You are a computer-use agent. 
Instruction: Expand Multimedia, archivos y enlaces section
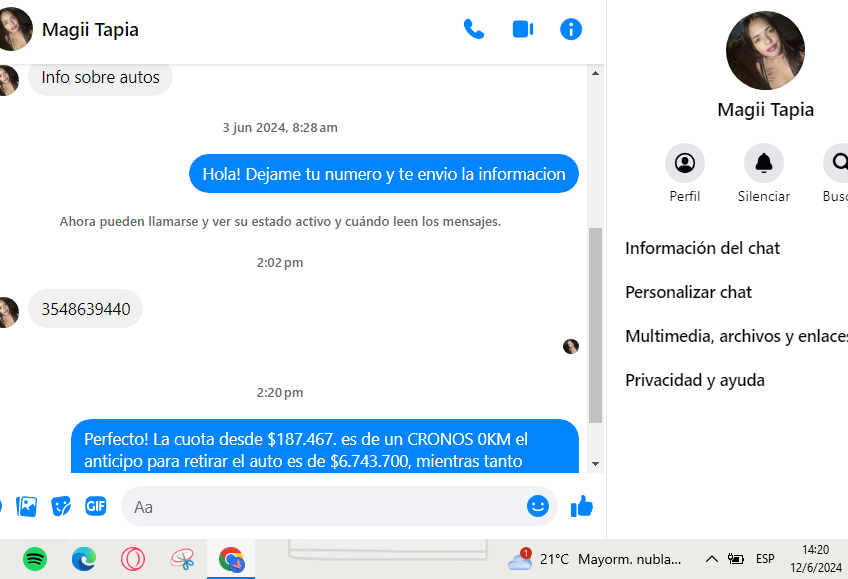(x=736, y=336)
